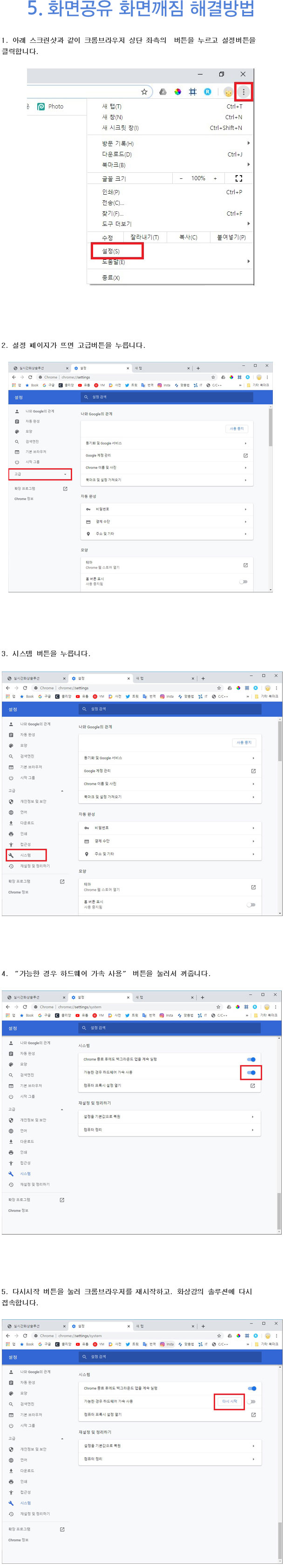Click the blue R extension icon in step 1
Image resolution: width=284 pixels, height=1568 pixels.
(x=207, y=92)
